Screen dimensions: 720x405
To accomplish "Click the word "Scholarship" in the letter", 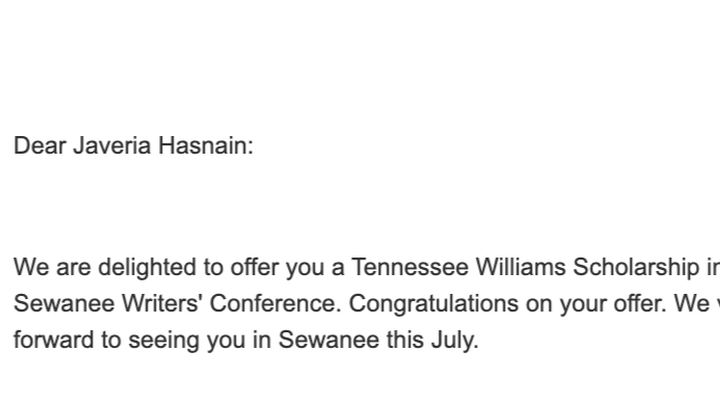I will (636, 267).
